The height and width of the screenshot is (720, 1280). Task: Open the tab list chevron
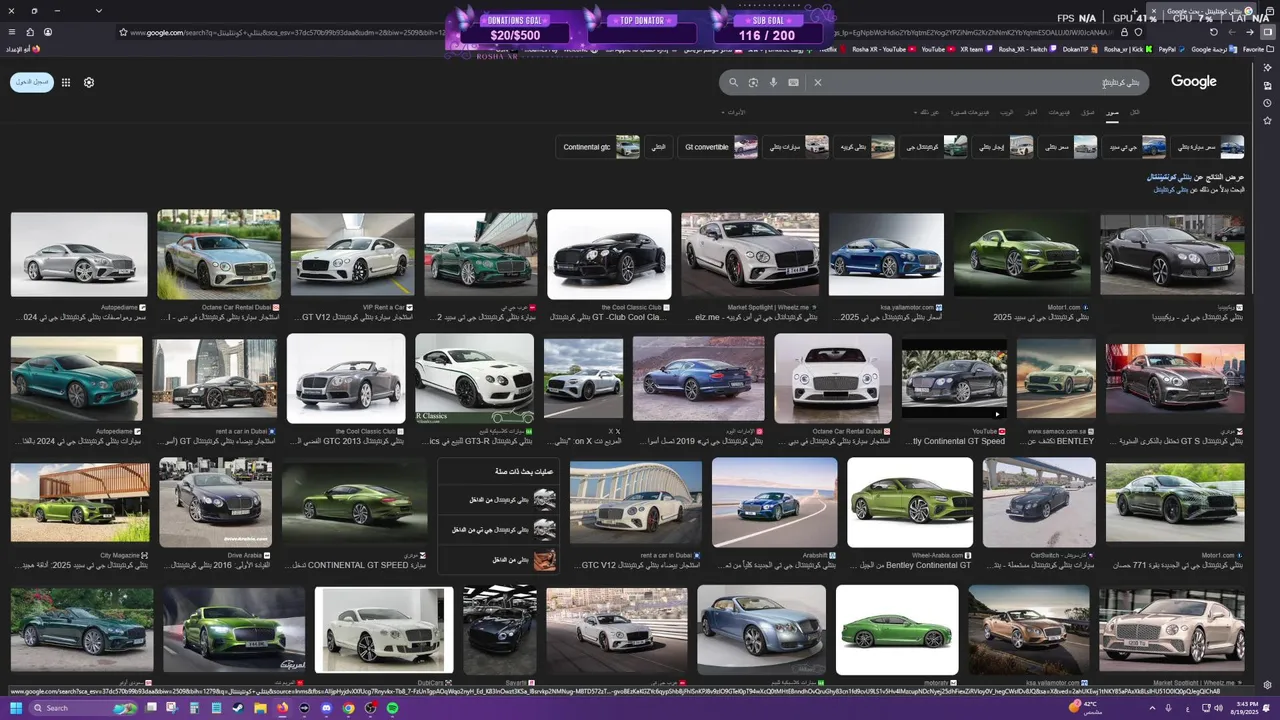coord(98,11)
